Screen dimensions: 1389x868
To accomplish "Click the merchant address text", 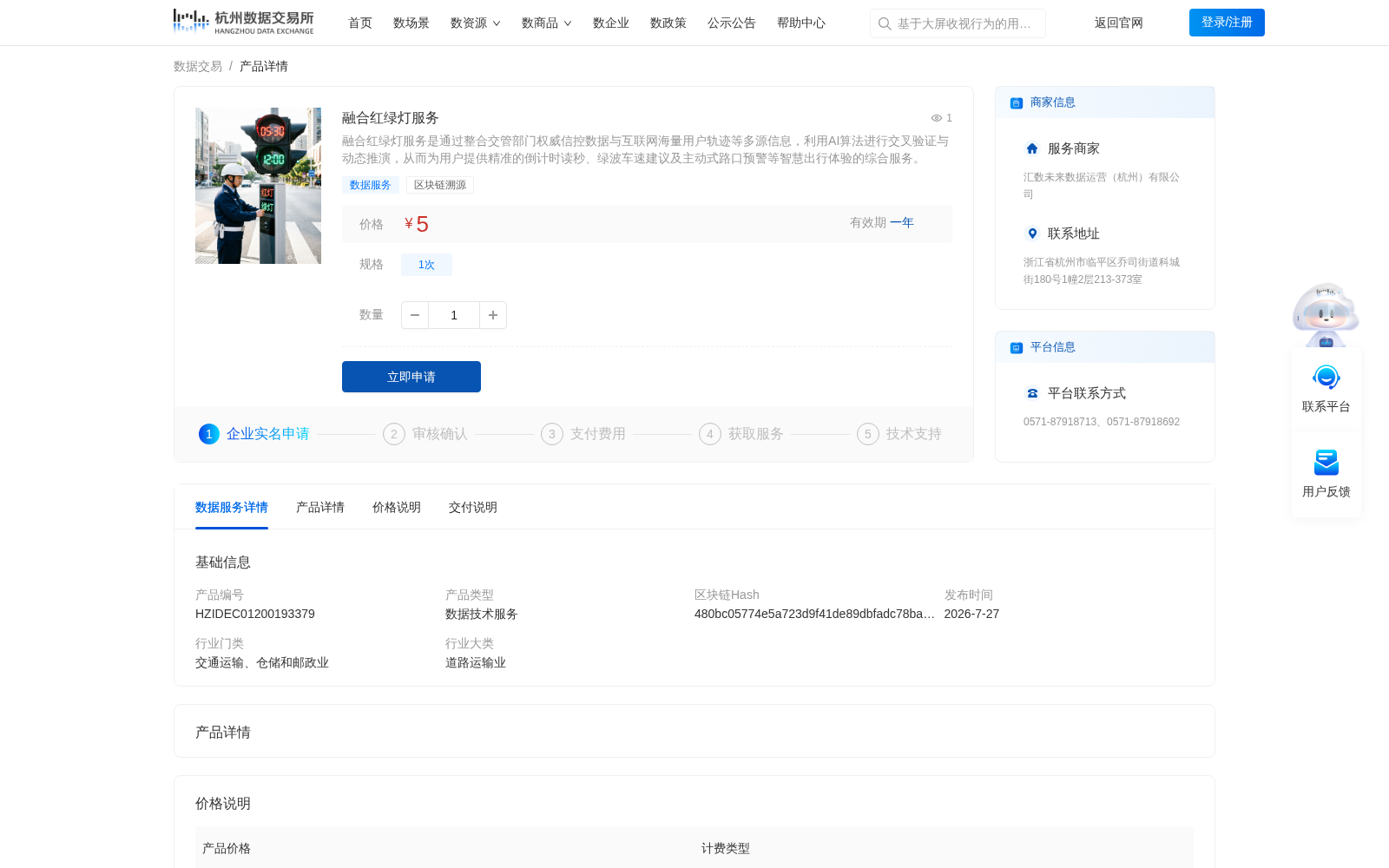I will 1102,271.
